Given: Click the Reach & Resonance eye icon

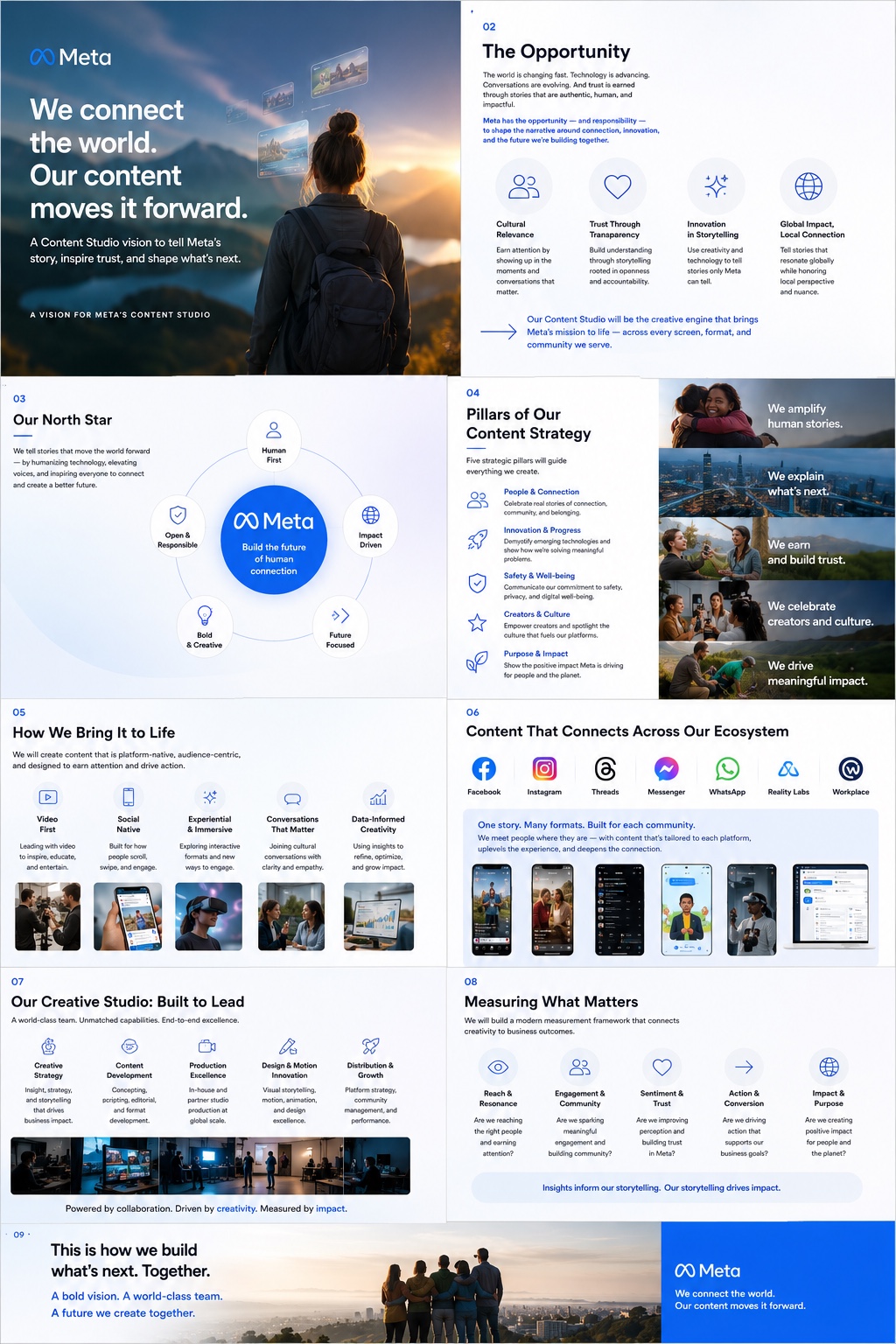Looking at the screenshot, I should 498,1067.
